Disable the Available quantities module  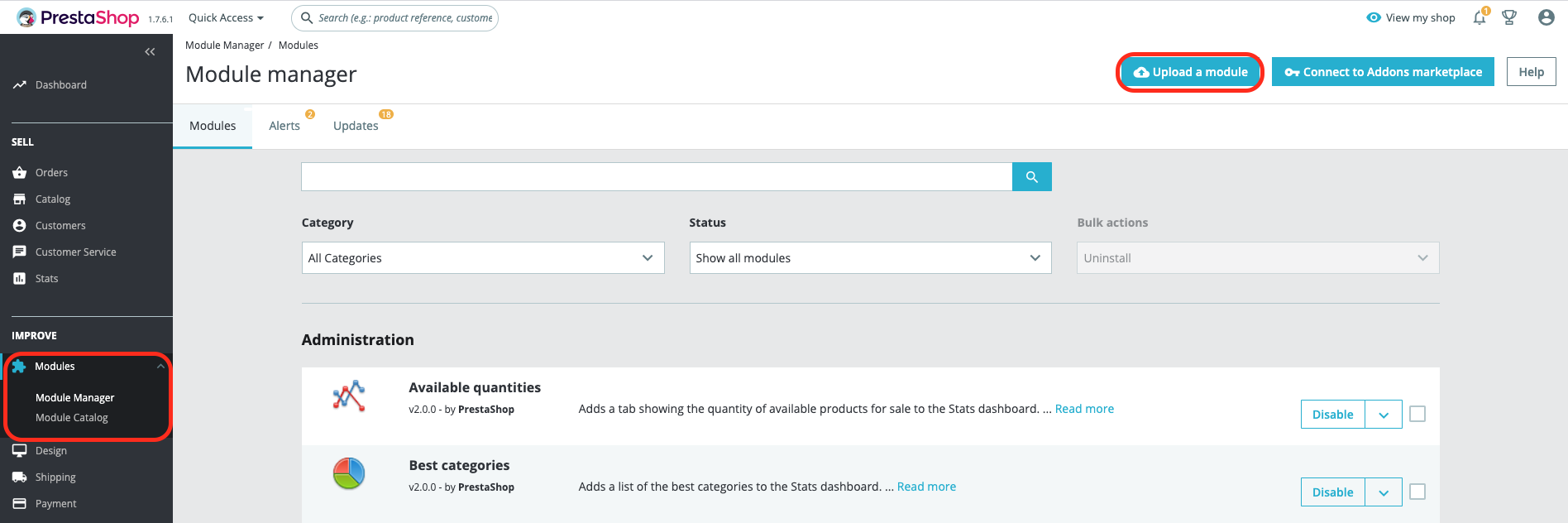pyautogui.click(x=1333, y=415)
